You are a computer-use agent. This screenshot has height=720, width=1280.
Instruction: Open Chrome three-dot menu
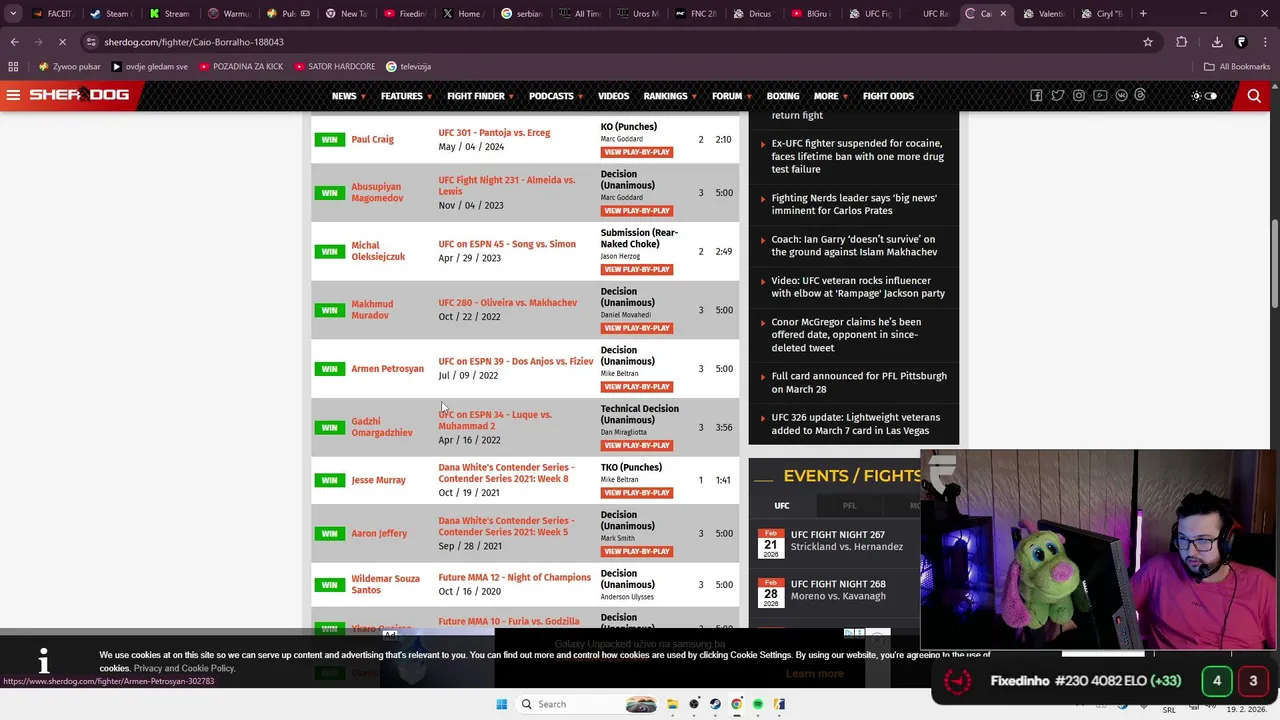(x=1264, y=42)
